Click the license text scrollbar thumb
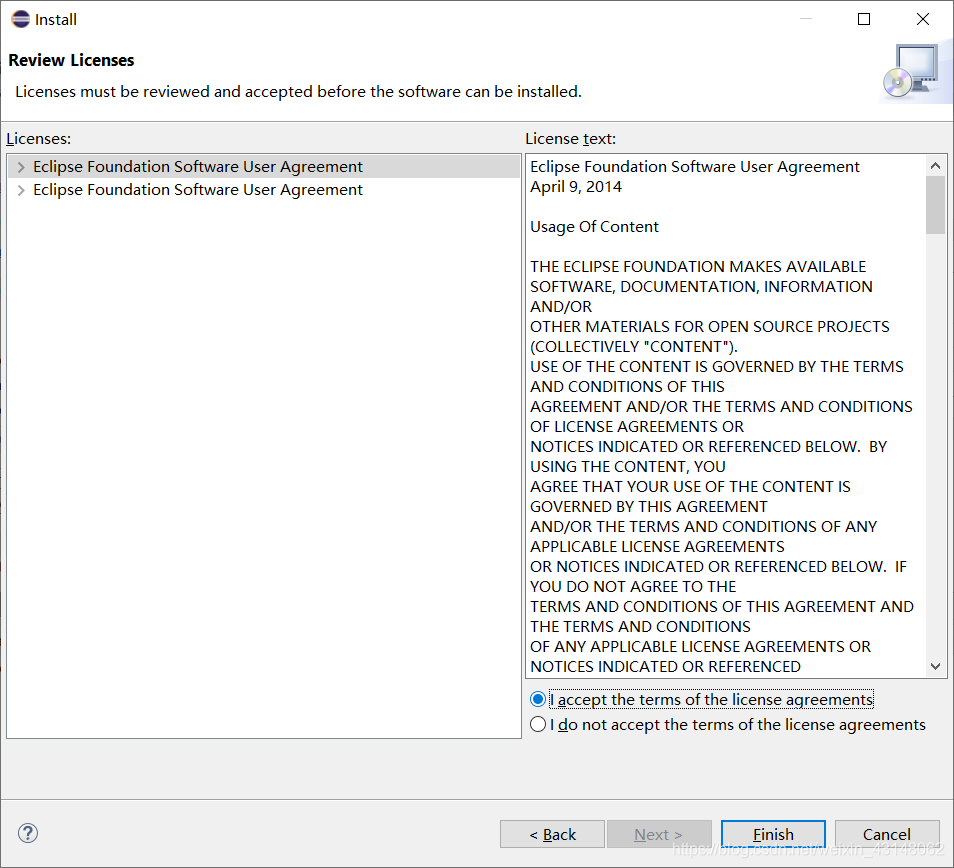This screenshot has height=868, width=954. tap(936, 205)
